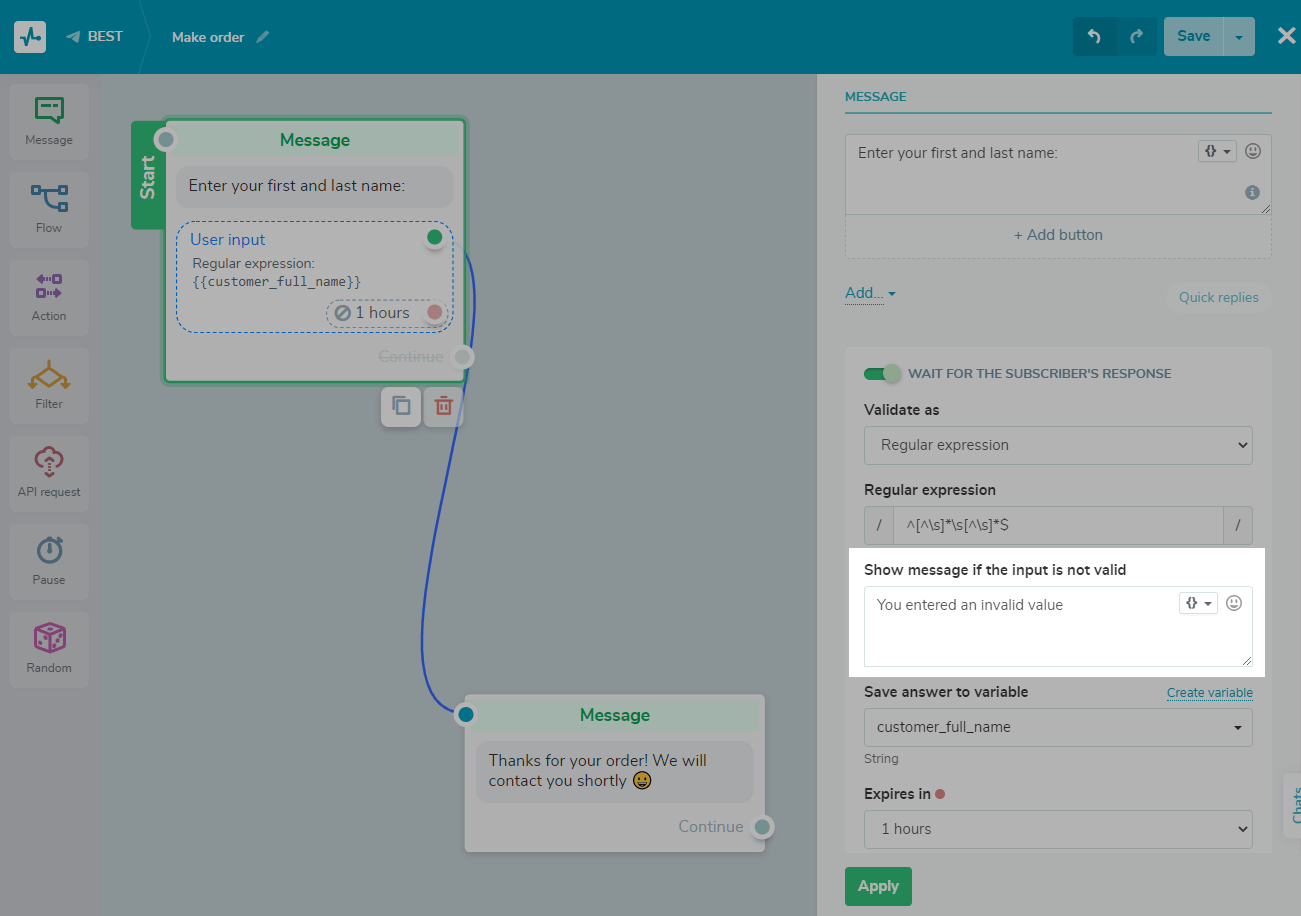Click the MESSAGE panel heading
The image size is (1301, 916).
876,97
